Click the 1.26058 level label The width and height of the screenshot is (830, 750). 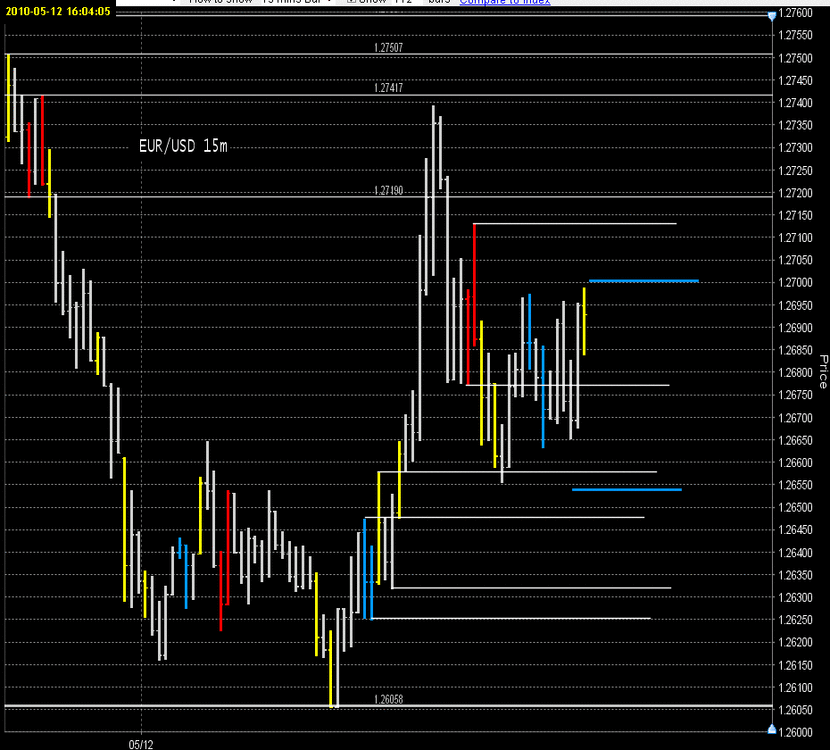[389, 699]
